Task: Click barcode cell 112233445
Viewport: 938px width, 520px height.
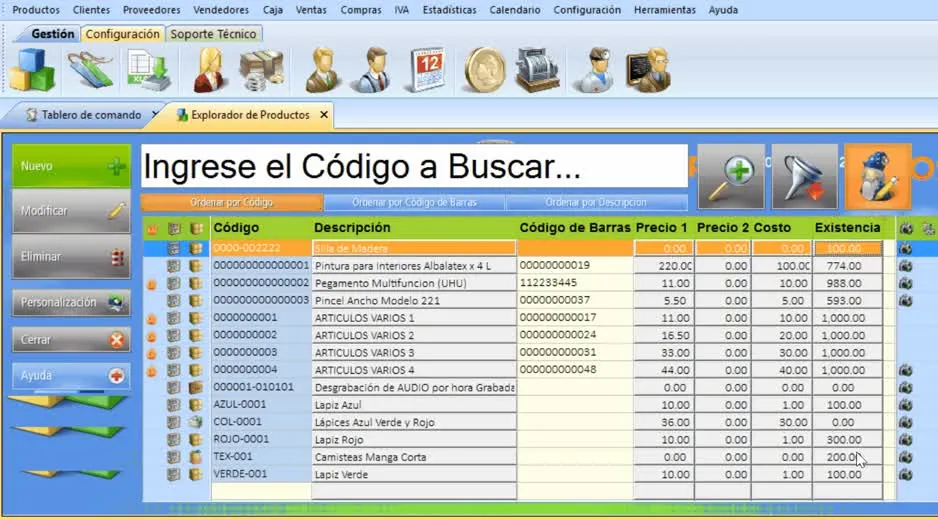Action: [575, 282]
